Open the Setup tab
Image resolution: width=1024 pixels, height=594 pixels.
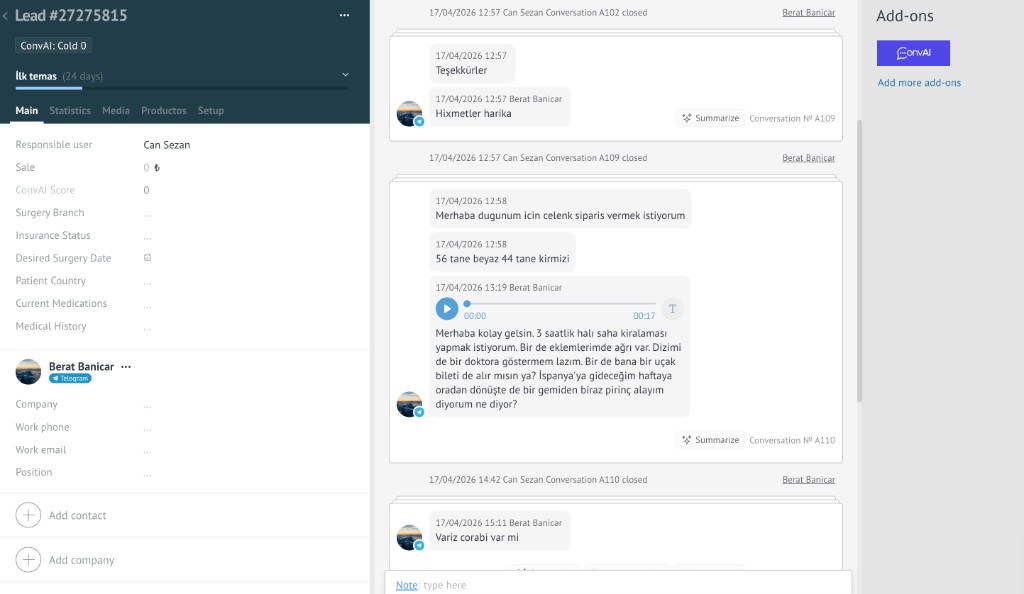pos(211,110)
